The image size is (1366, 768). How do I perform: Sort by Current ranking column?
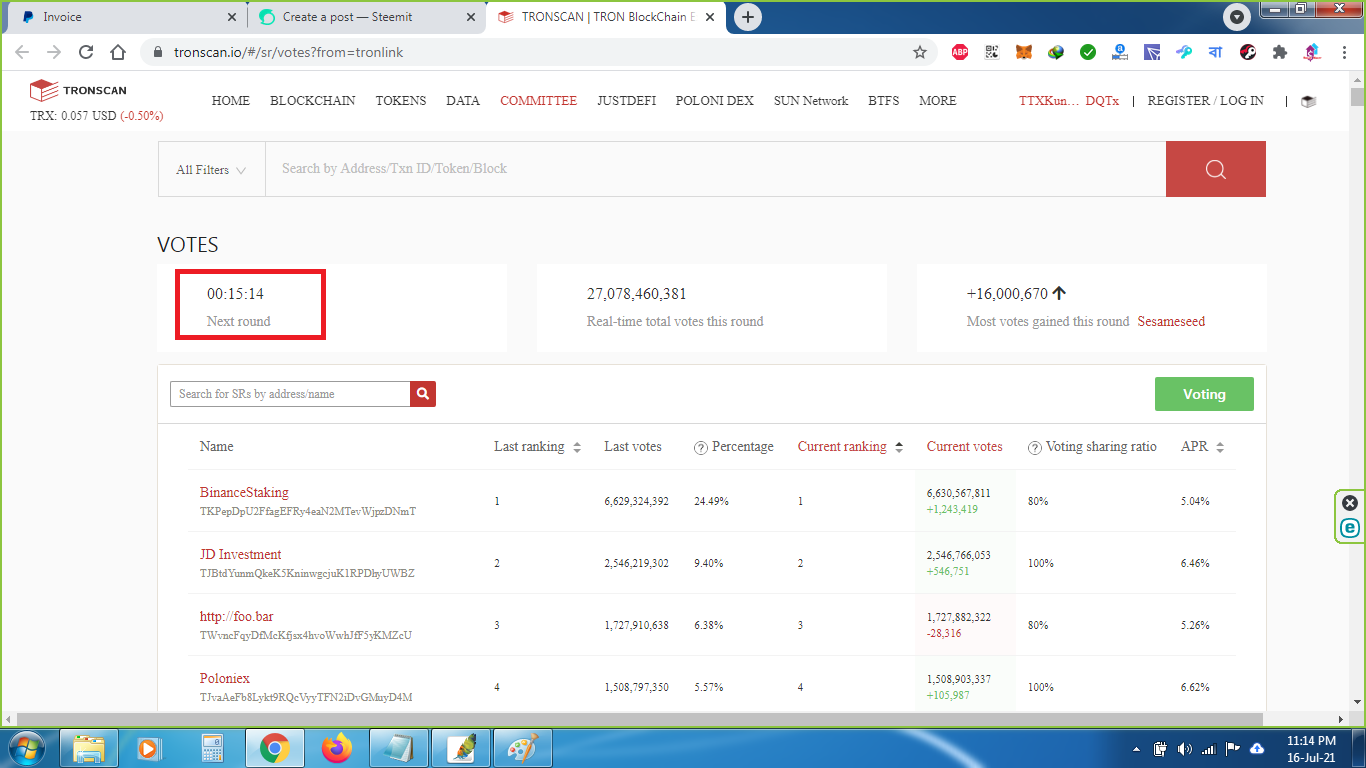[899, 448]
